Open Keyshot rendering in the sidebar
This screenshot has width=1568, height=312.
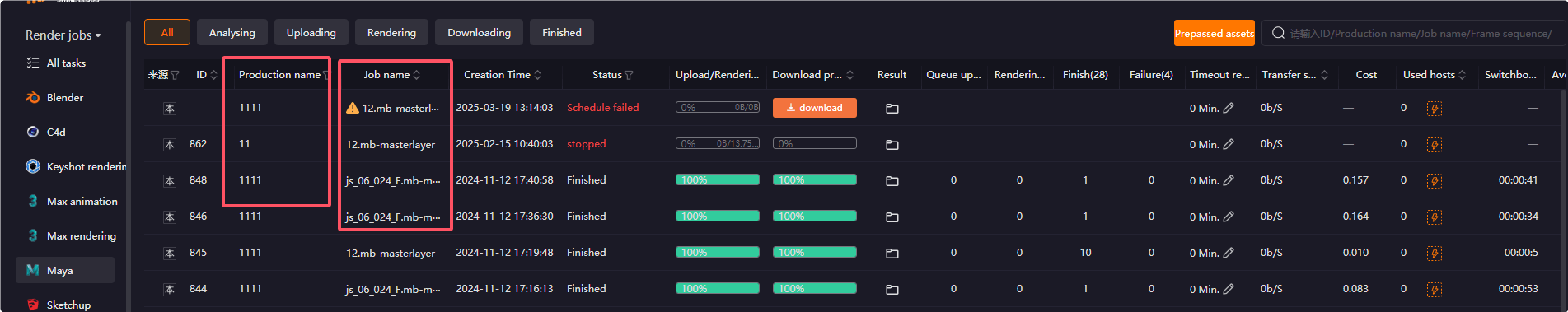pos(76,166)
